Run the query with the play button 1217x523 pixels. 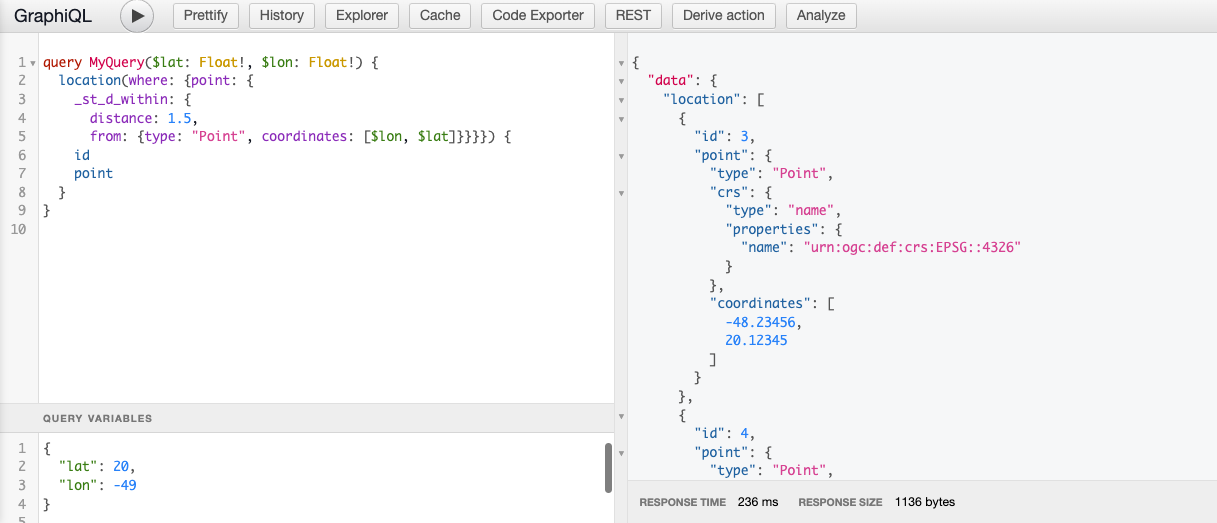137,16
